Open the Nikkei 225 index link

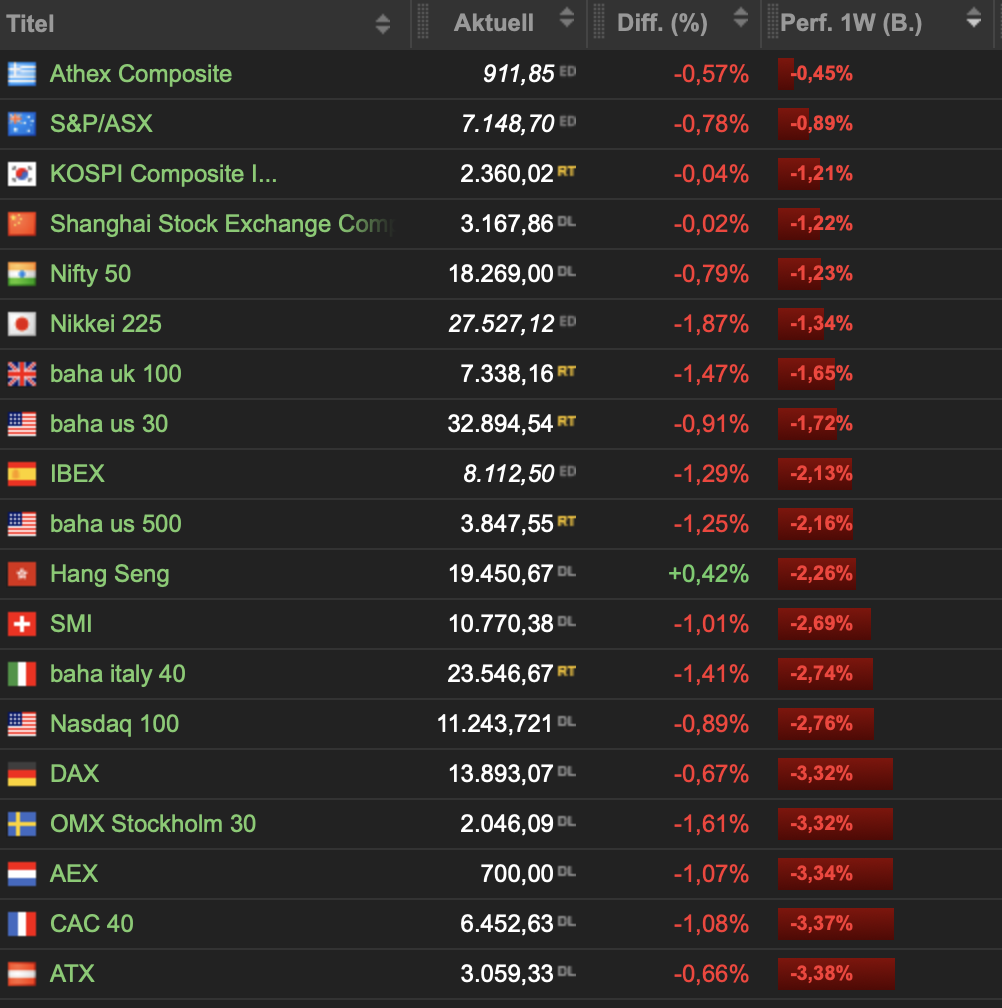(106, 324)
